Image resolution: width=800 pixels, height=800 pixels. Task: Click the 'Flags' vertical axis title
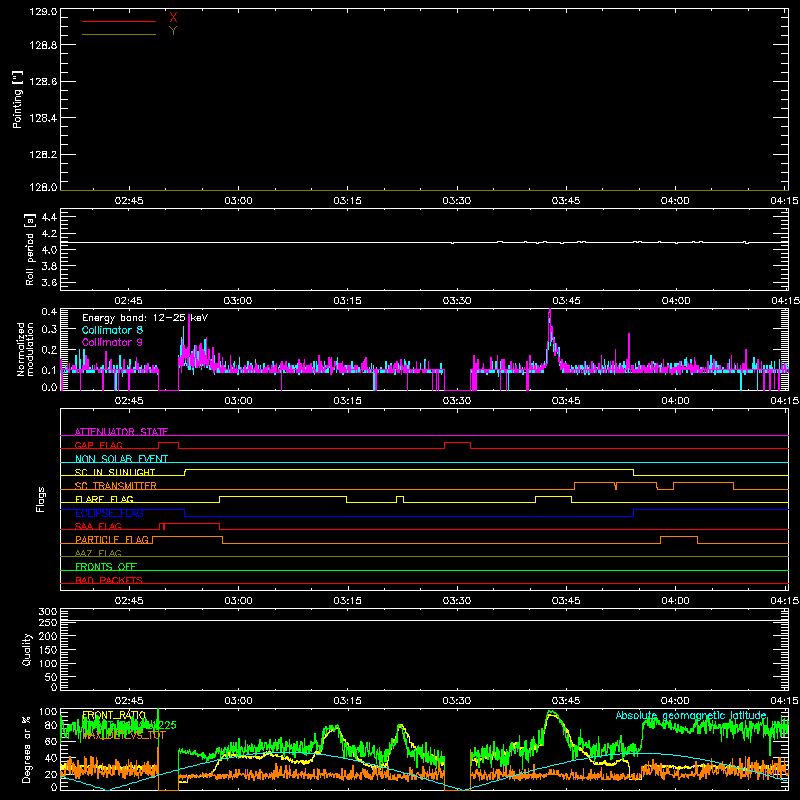pyautogui.click(x=41, y=499)
